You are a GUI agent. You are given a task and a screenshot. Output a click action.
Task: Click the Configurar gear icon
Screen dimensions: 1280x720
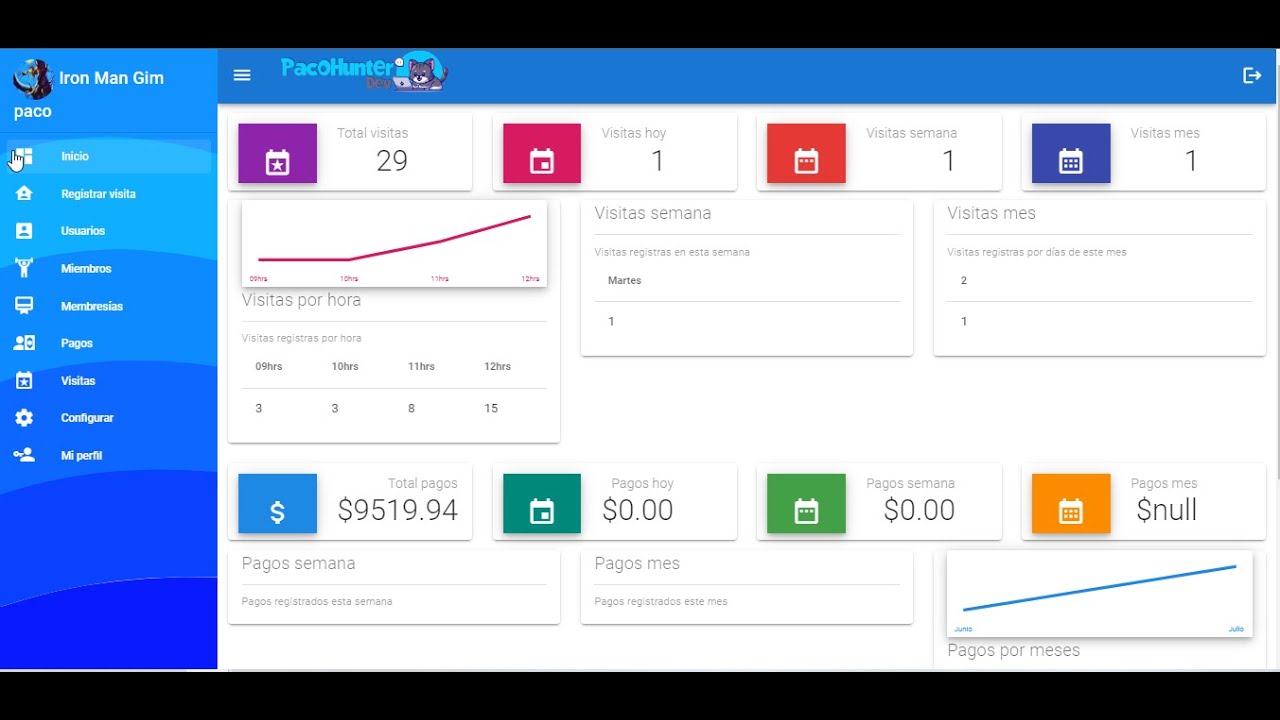24,418
